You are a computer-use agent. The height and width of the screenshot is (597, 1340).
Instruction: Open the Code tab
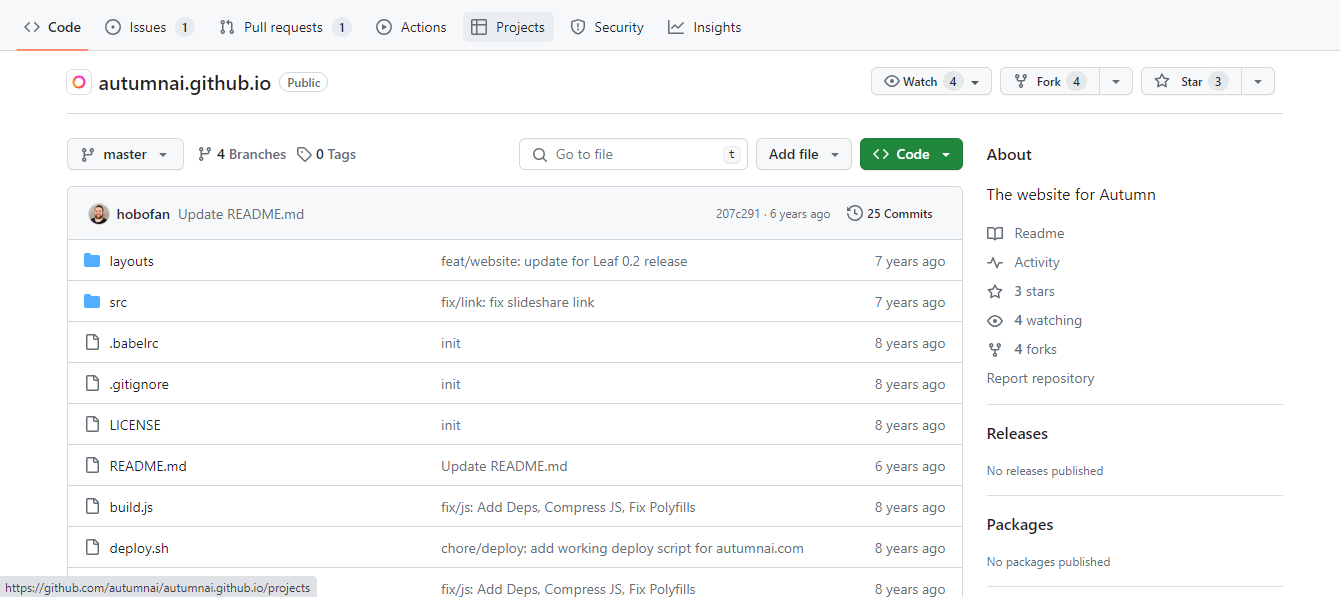coord(52,27)
